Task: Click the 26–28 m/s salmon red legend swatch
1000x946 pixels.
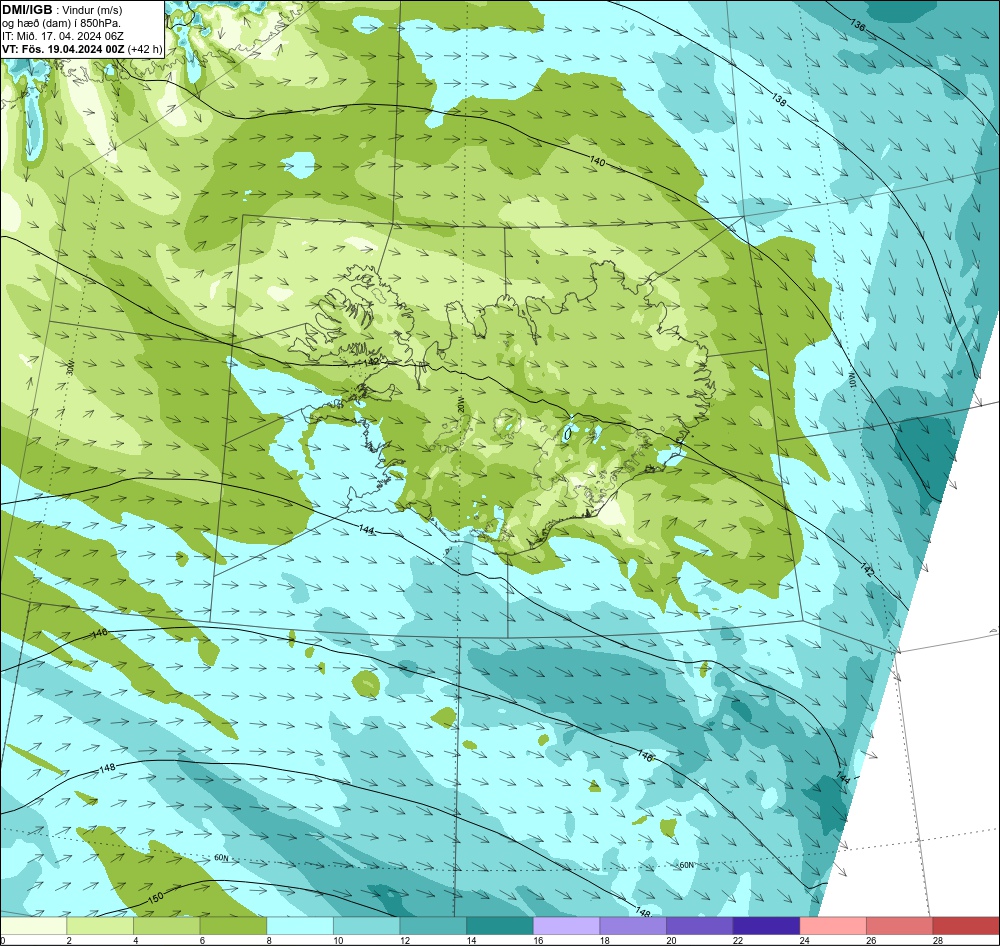Action: click(x=900, y=926)
